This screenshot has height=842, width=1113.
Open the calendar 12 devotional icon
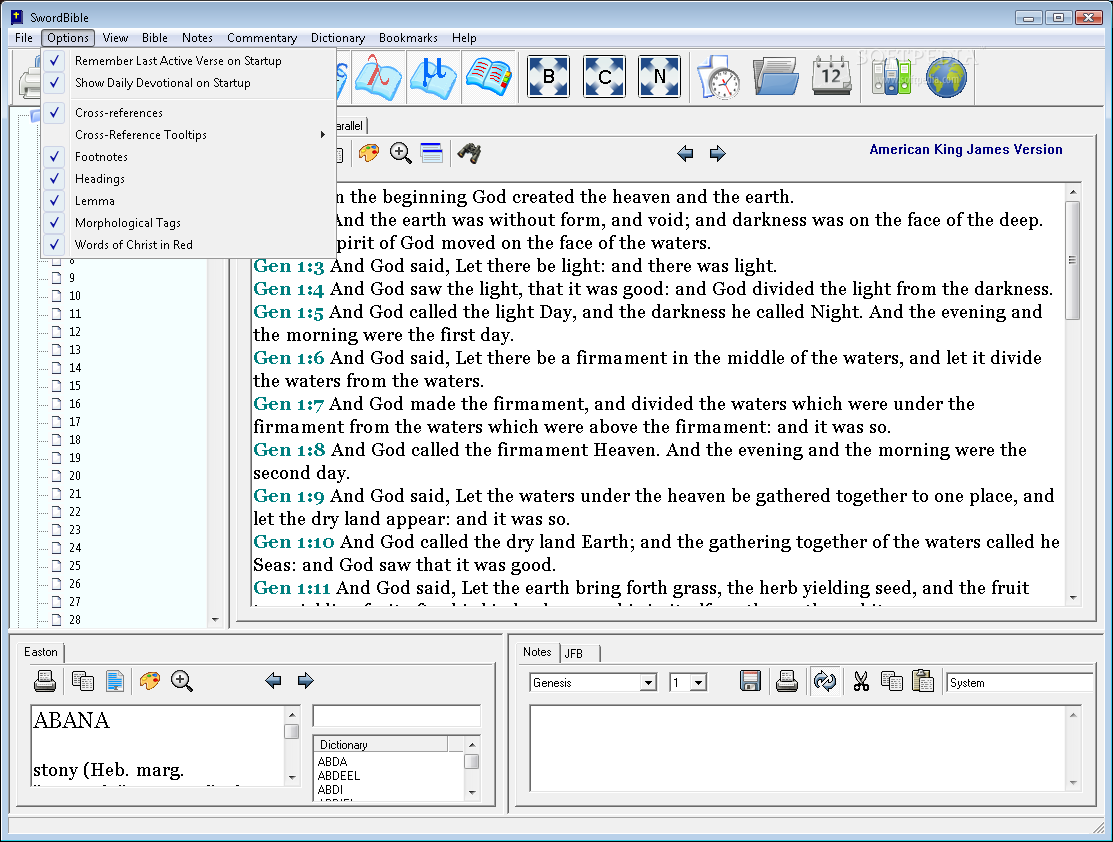point(831,76)
